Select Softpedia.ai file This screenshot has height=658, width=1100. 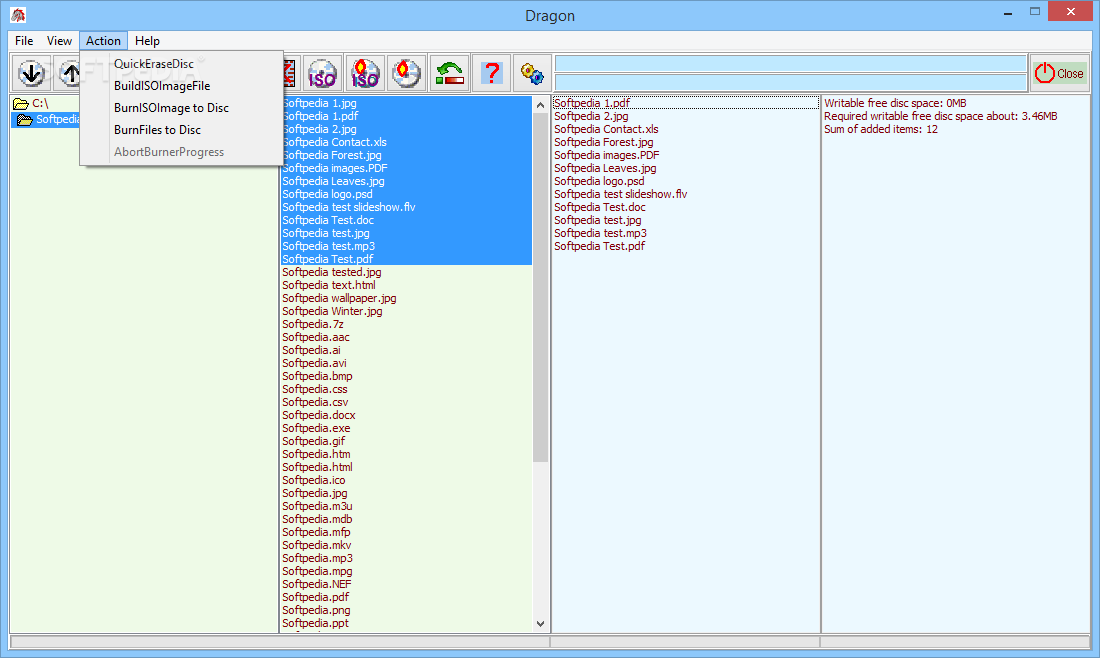coord(311,350)
